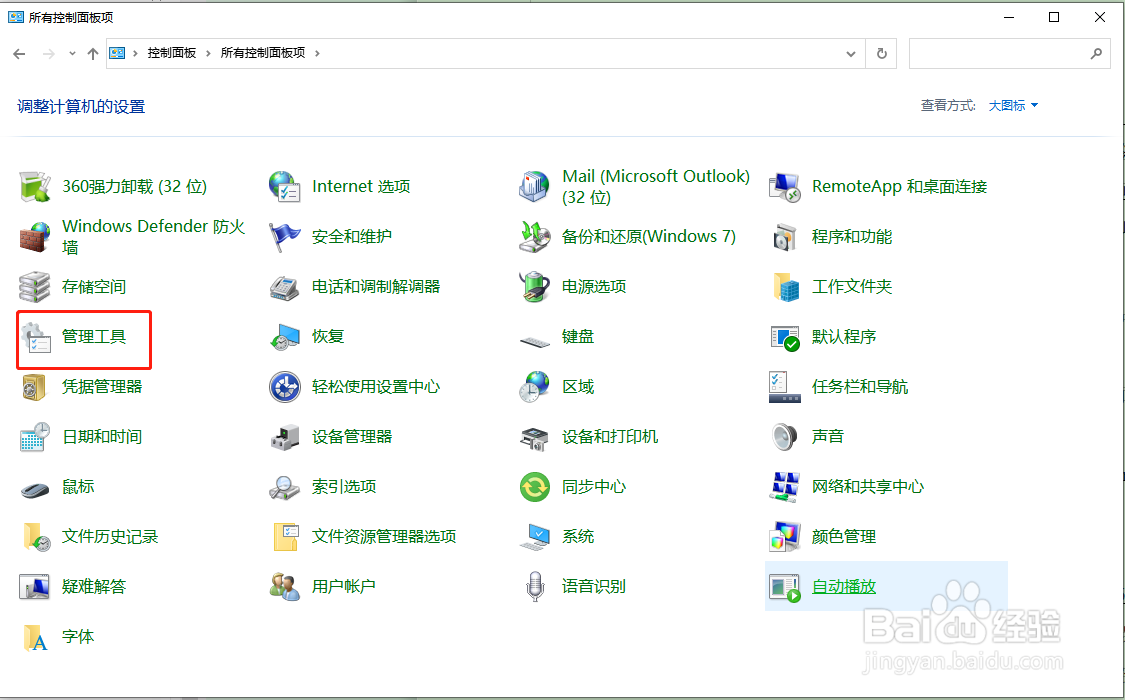1125x700 pixels.
Task: Expand the address bar location dropdown
Action: coord(851,53)
